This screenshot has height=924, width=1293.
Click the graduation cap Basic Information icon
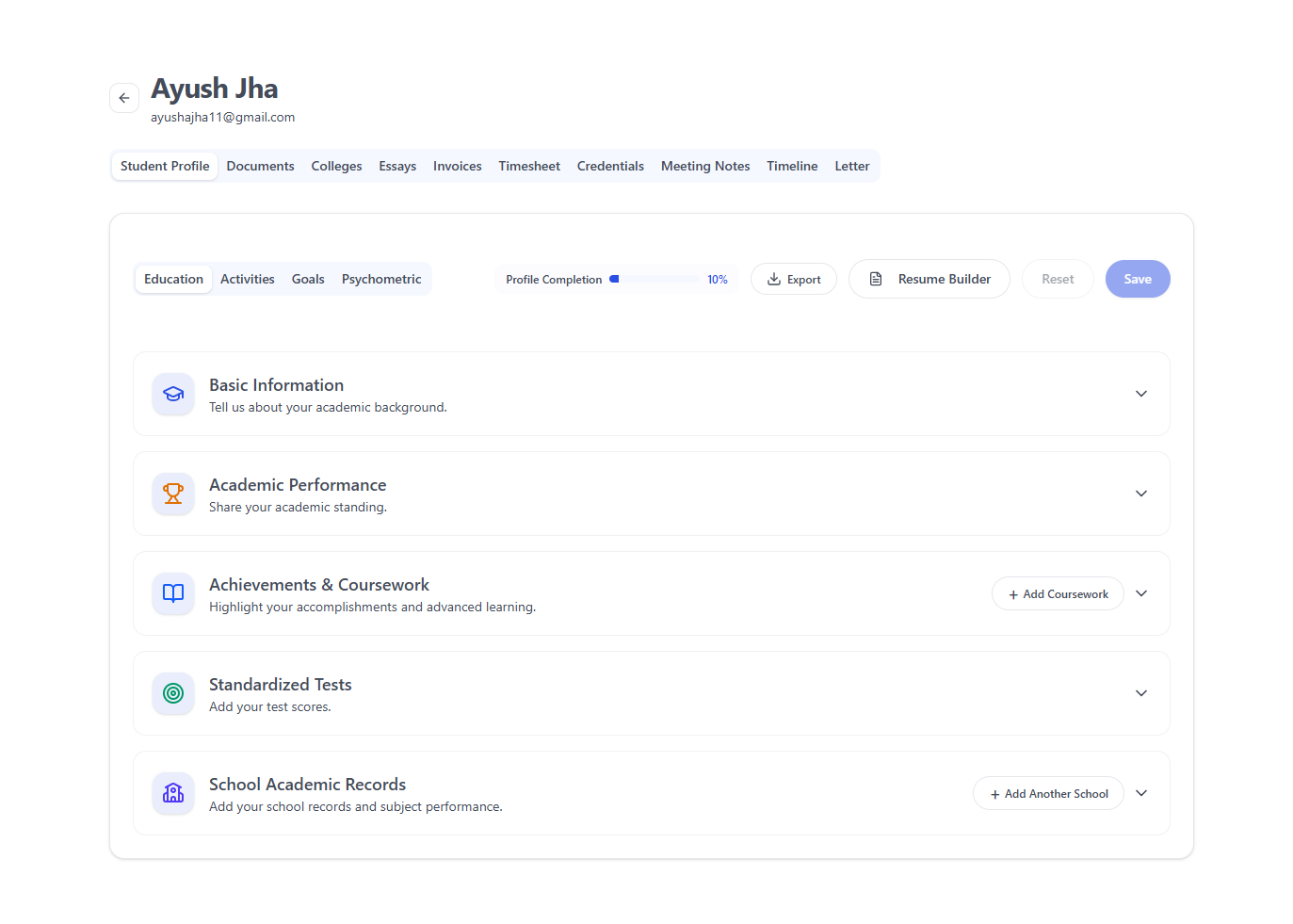(x=173, y=394)
